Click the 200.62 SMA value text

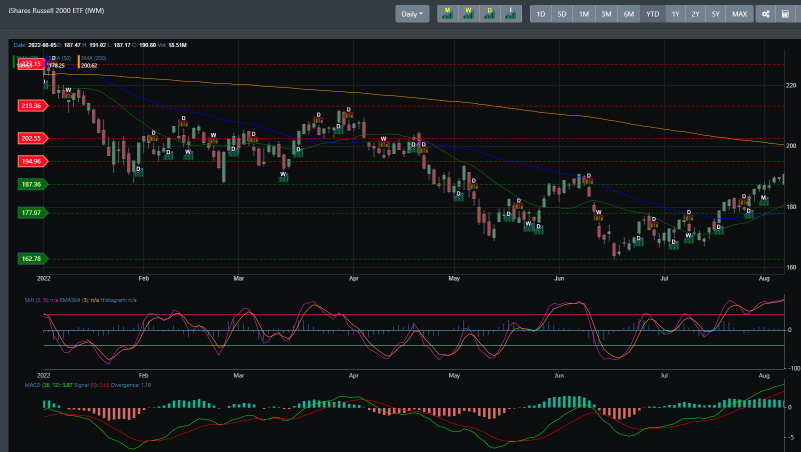click(89, 66)
